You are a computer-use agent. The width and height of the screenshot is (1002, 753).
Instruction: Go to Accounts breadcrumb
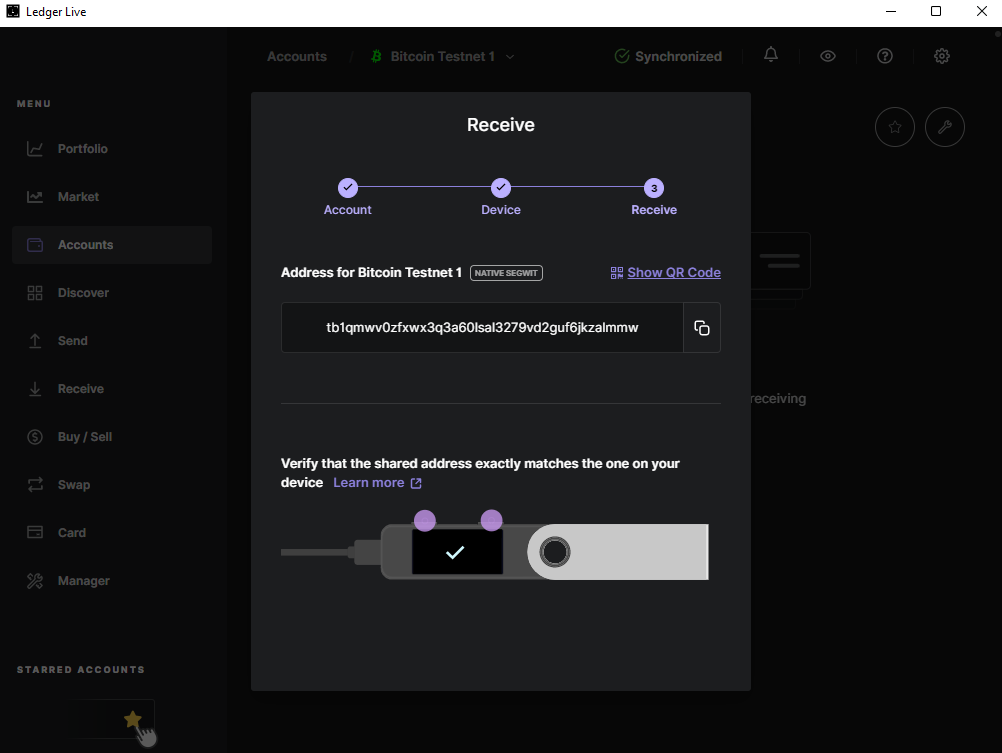296,57
